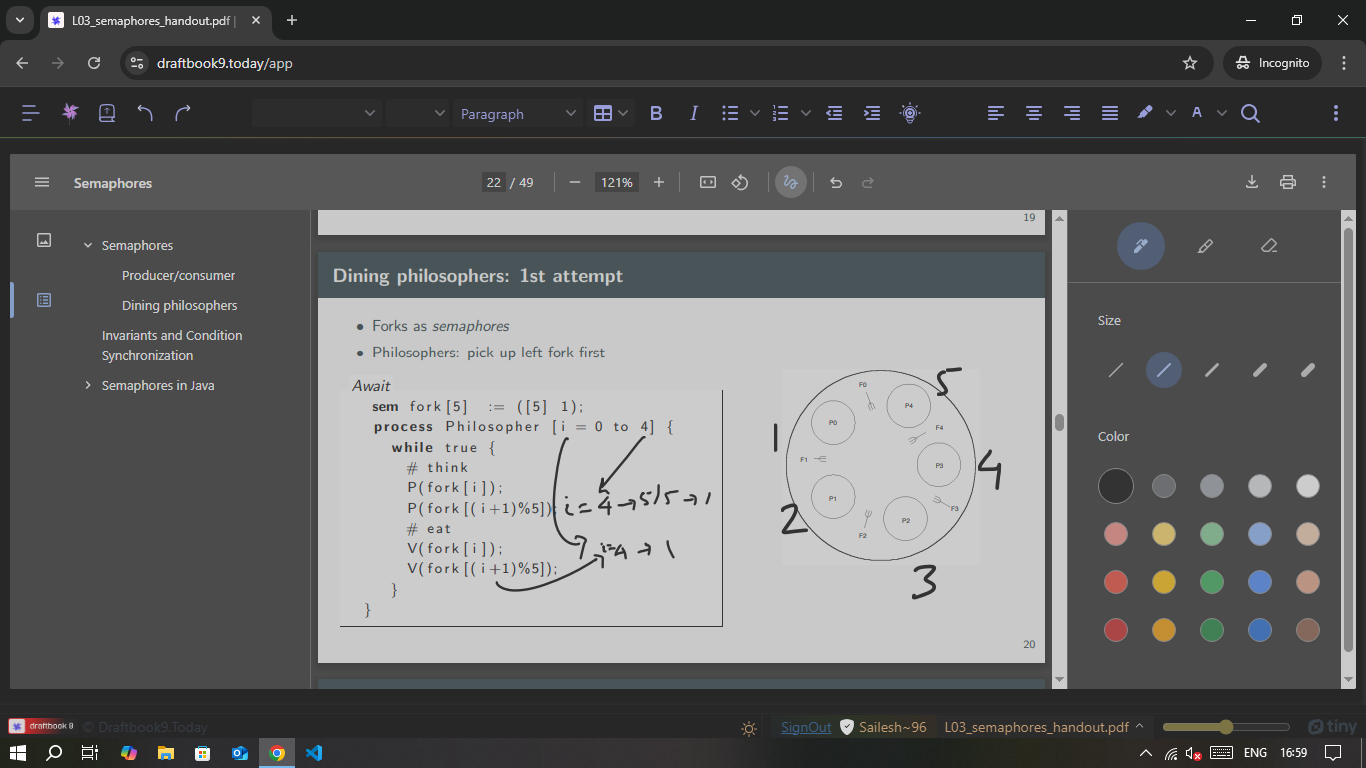Viewport: 1366px width, 768px height.
Task: Open the search magnifier in editor toolbar
Action: [x=1250, y=114]
